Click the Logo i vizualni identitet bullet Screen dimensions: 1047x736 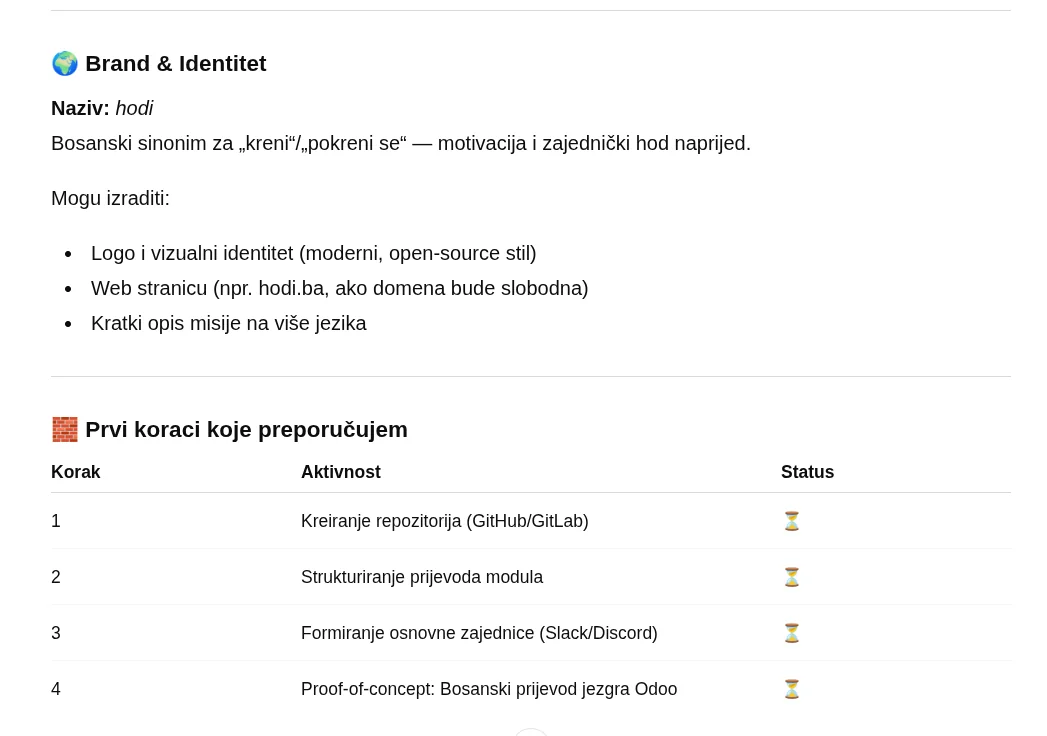pos(313,253)
